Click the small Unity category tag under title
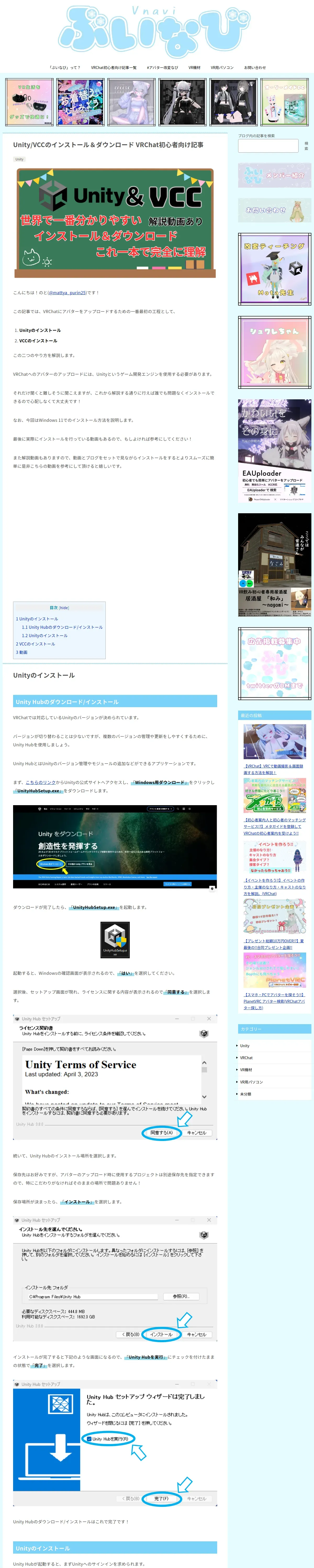 tap(20, 159)
